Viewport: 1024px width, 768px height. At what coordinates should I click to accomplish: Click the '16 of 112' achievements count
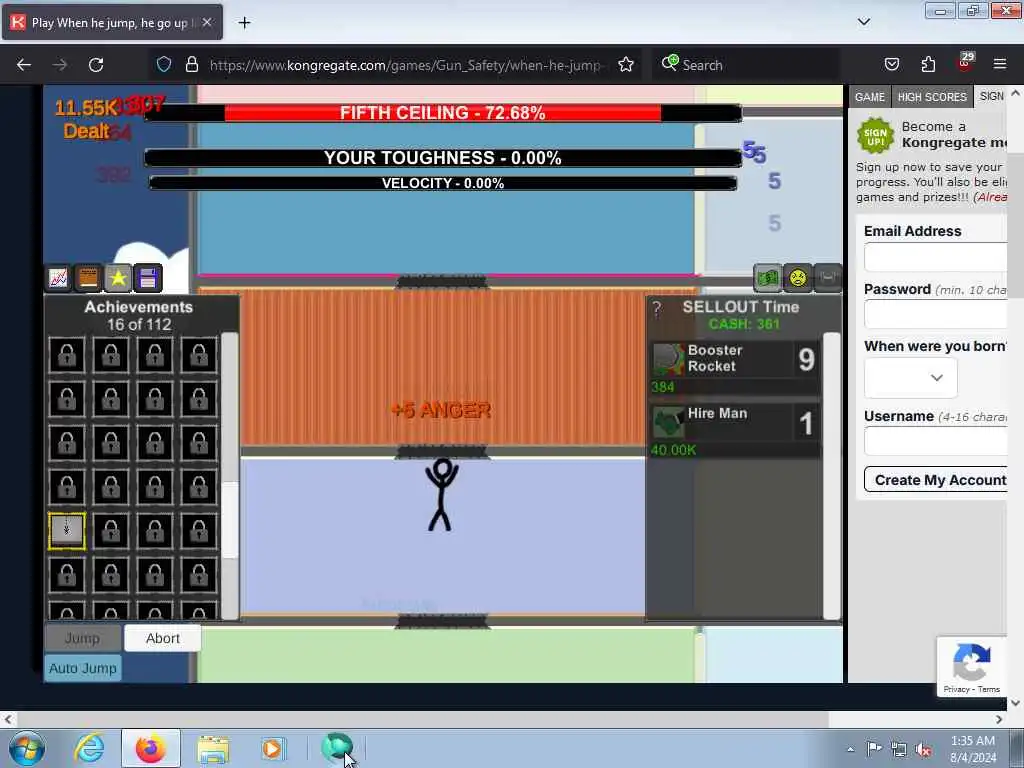139,325
